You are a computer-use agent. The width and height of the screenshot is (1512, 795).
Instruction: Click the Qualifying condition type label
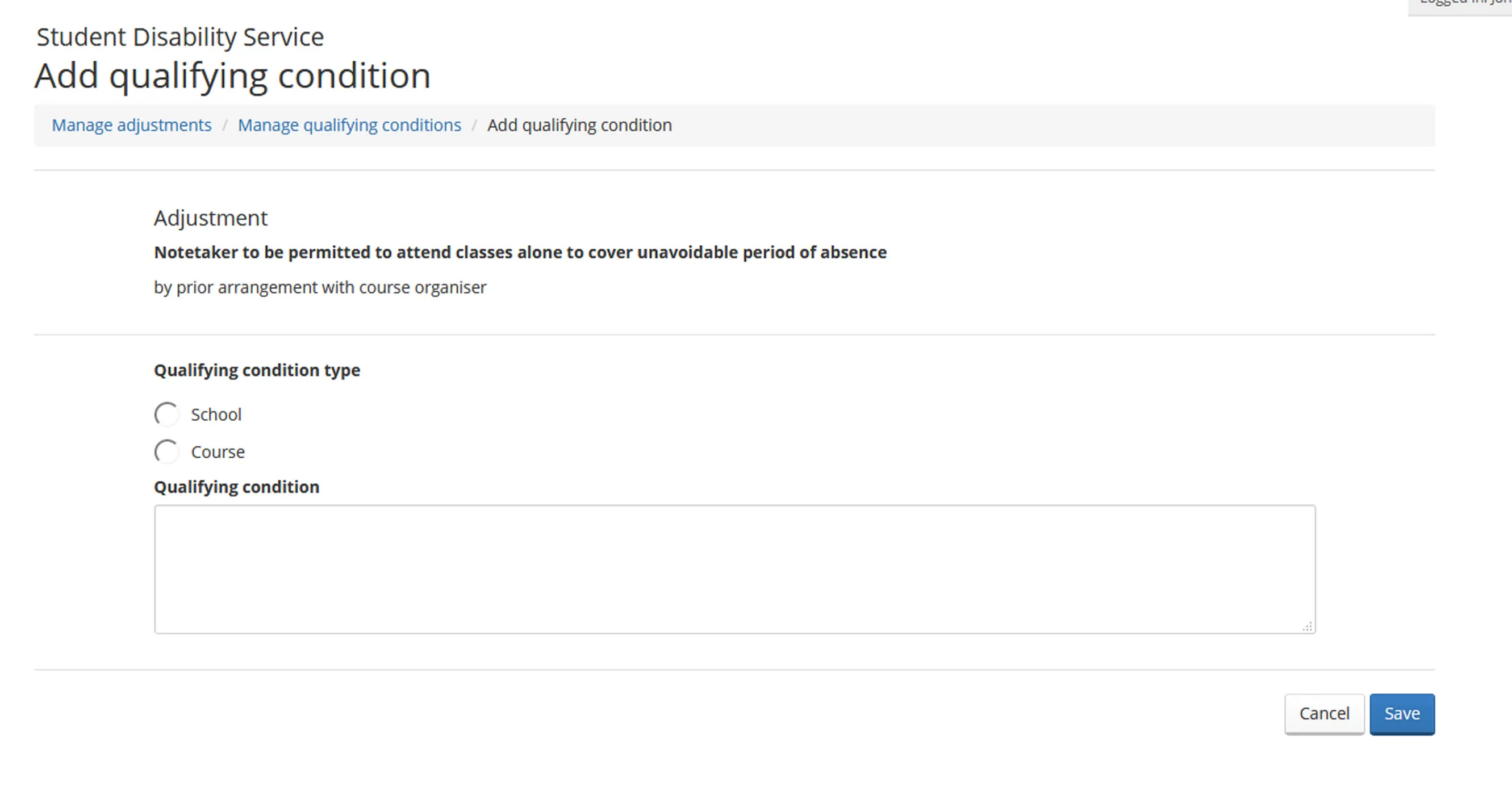pyautogui.click(x=257, y=370)
